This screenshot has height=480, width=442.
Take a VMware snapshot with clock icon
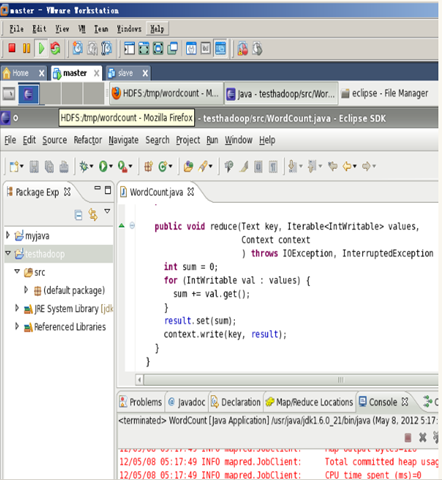[x=78, y=49]
